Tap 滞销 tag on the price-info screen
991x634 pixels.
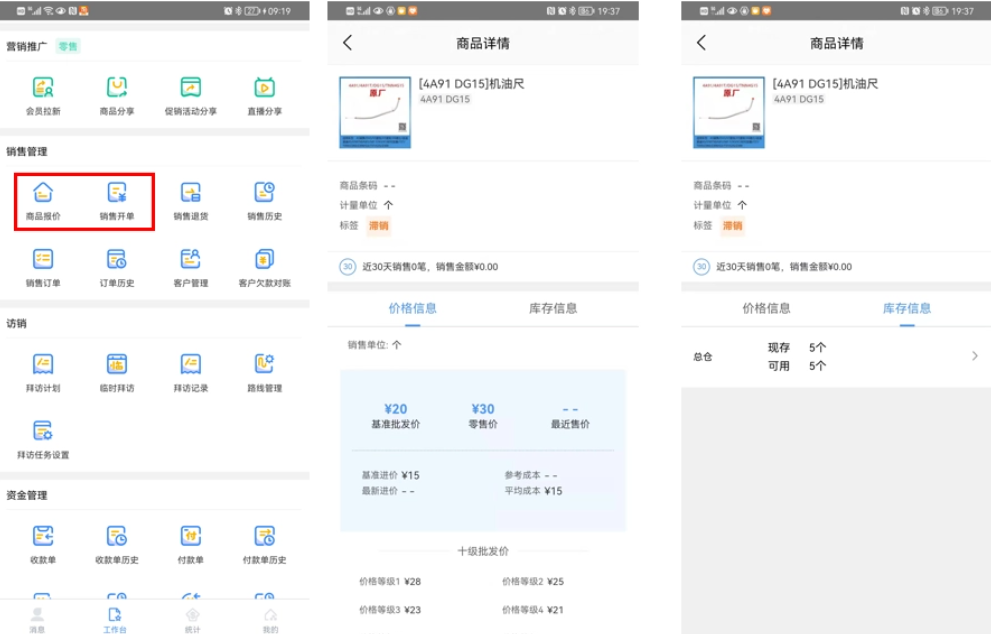point(379,226)
